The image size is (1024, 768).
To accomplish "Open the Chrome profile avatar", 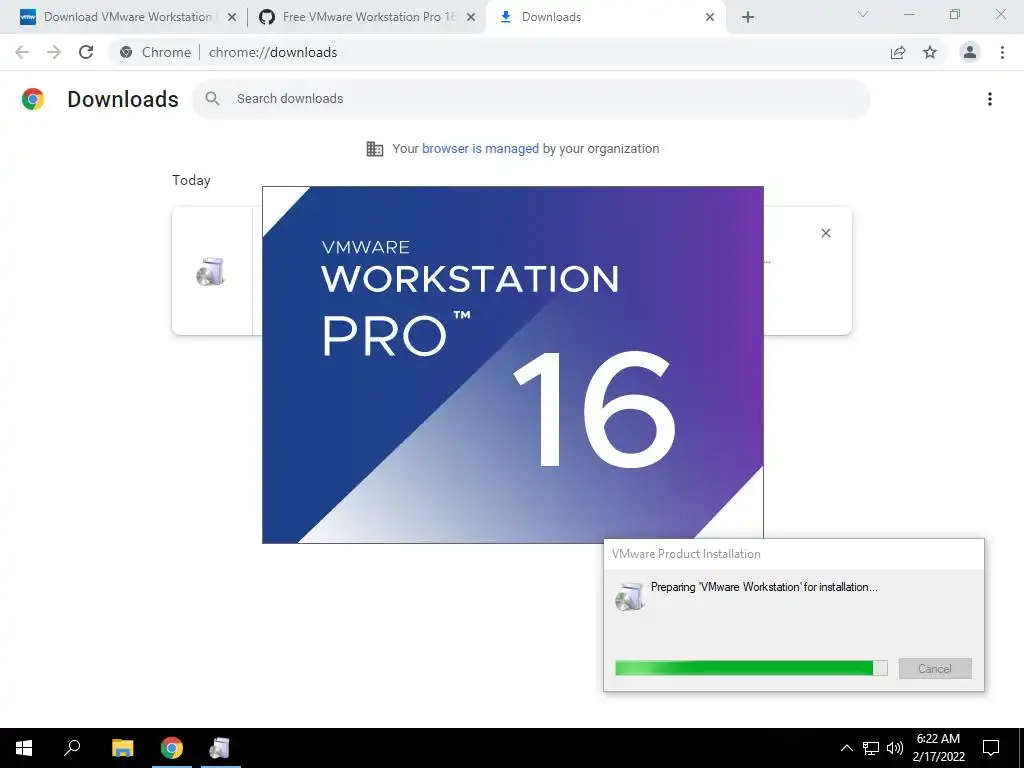I will (x=970, y=52).
